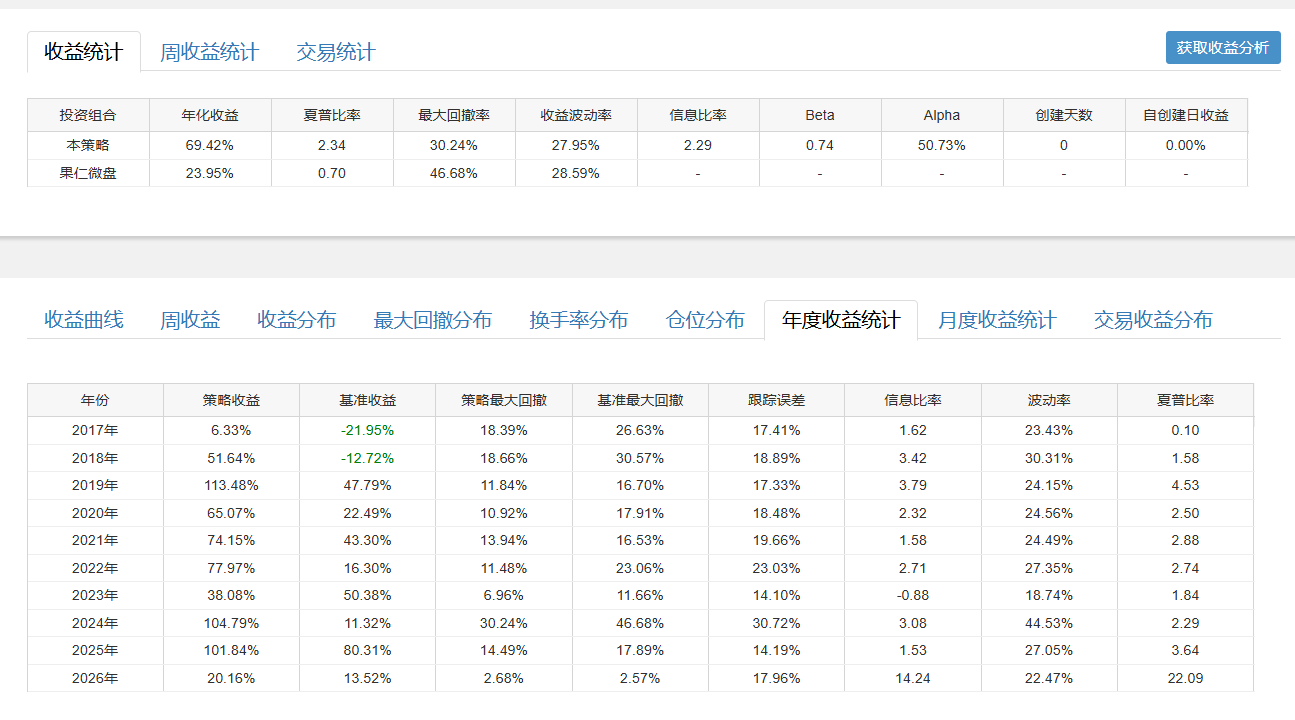
Task: Select the 2023年 row label
Action: [x=95, y=595]
